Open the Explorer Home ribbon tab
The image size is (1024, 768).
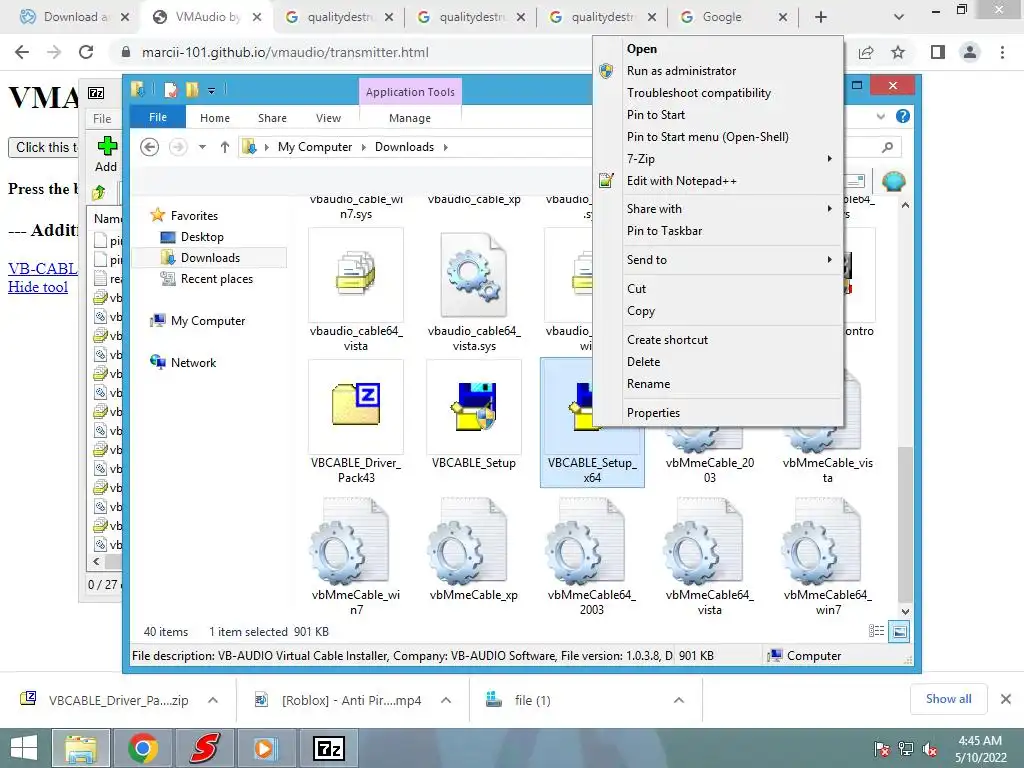pos(215,118)
